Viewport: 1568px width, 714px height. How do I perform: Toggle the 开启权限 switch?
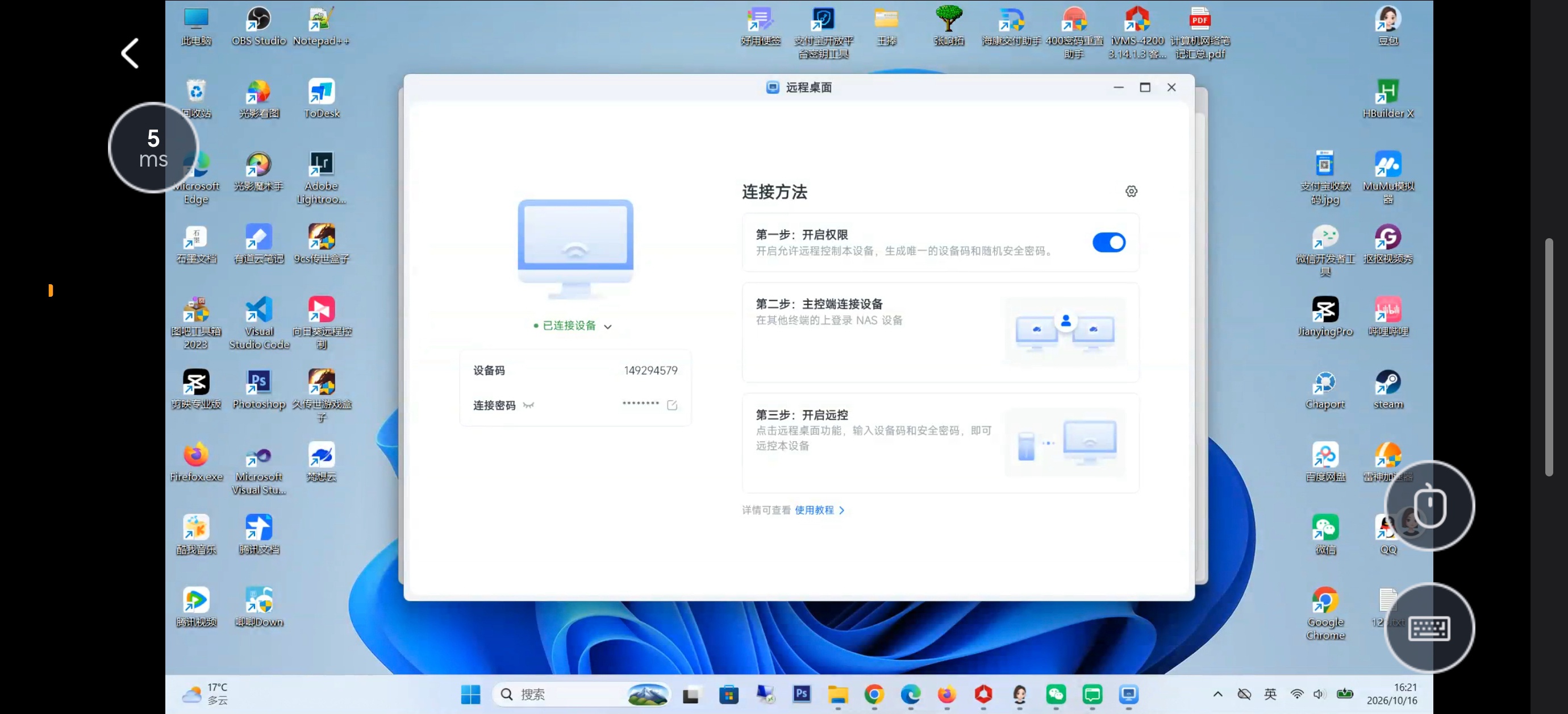pos(1108,243)
